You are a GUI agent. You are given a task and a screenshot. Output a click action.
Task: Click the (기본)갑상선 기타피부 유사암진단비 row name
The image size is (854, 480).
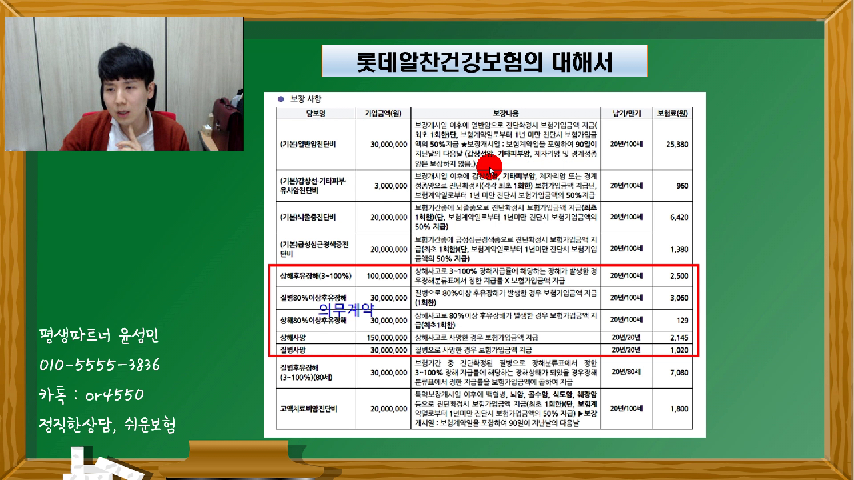click(x=313, y=186)
